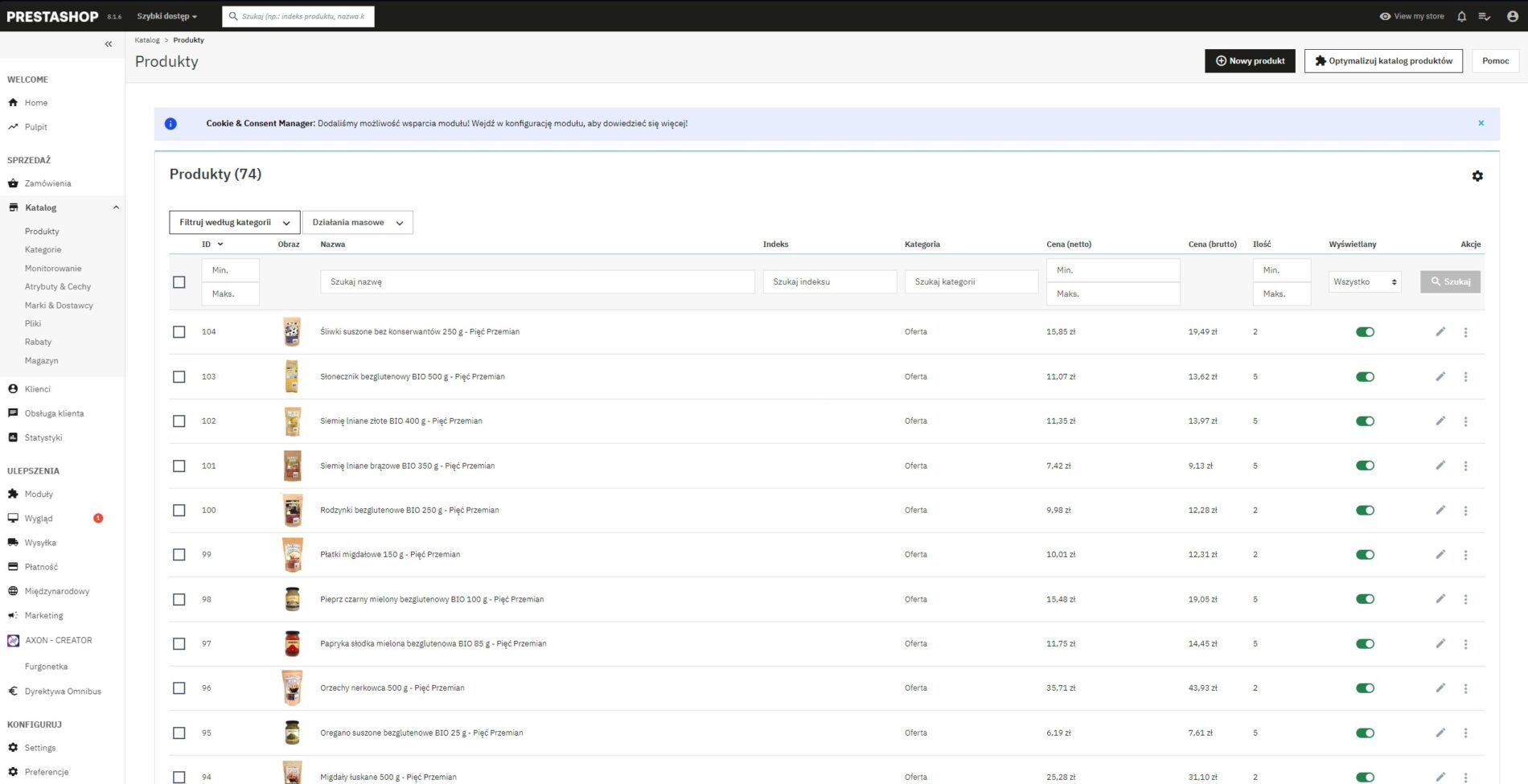Open Szybki dostęp quick access menu
The height and width of the screenshot is (784, 1528).
[x=166, y=16]
